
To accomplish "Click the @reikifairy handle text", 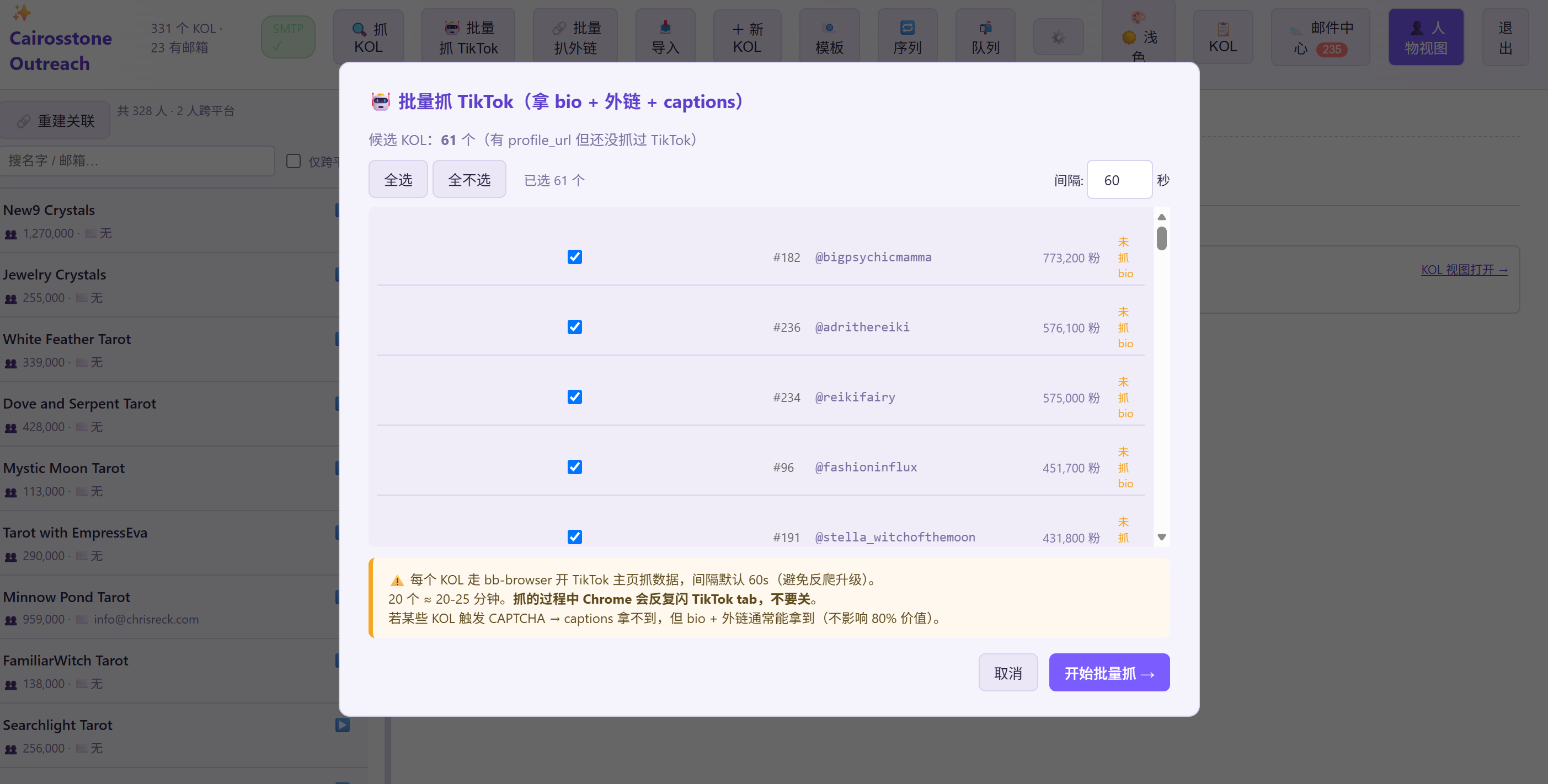I will click(855, 397).
